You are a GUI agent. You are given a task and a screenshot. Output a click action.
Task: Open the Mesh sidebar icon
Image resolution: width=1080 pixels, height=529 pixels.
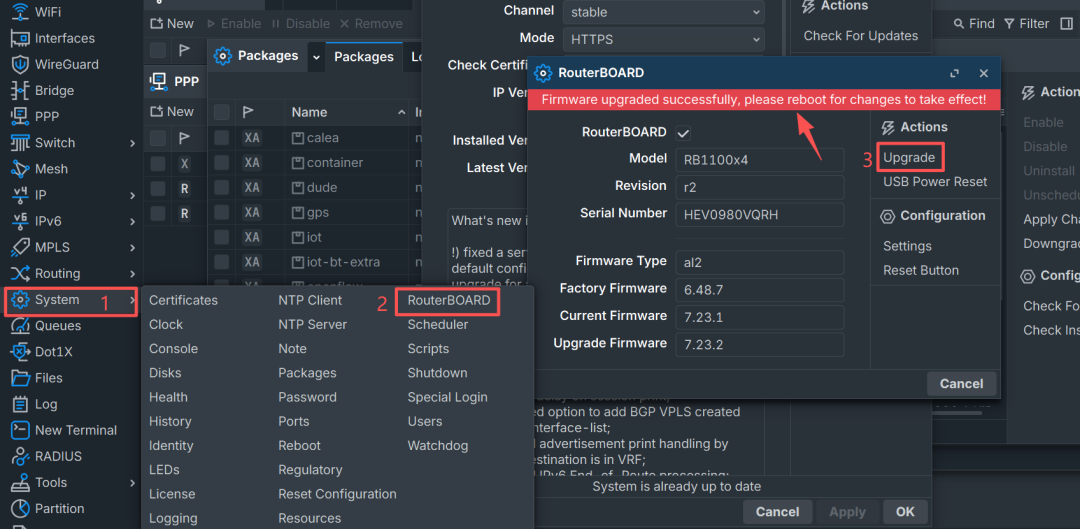click(21, 169)
